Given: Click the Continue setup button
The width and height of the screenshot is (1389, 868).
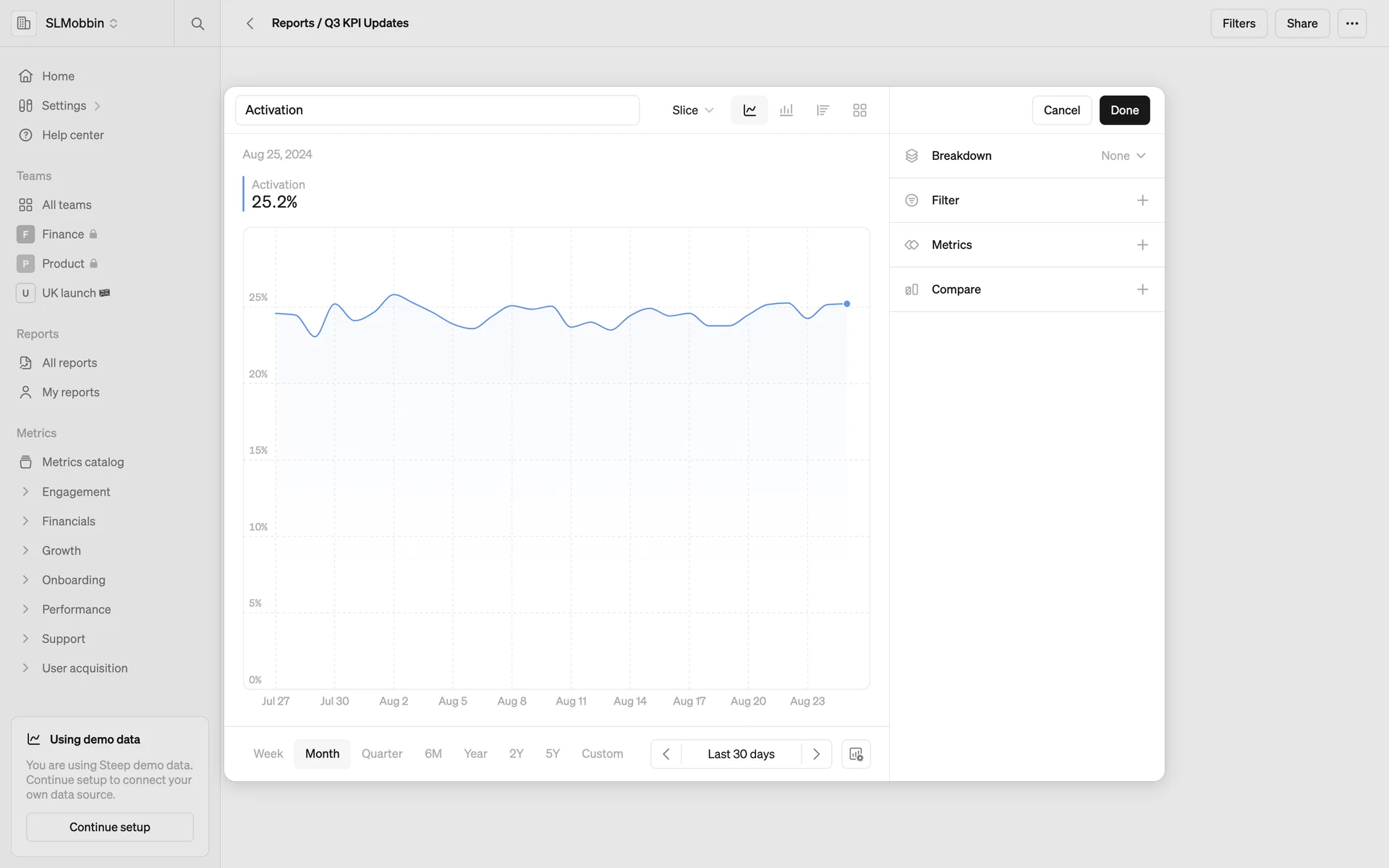Looking at the screenshot, I should tap(110, 827).
